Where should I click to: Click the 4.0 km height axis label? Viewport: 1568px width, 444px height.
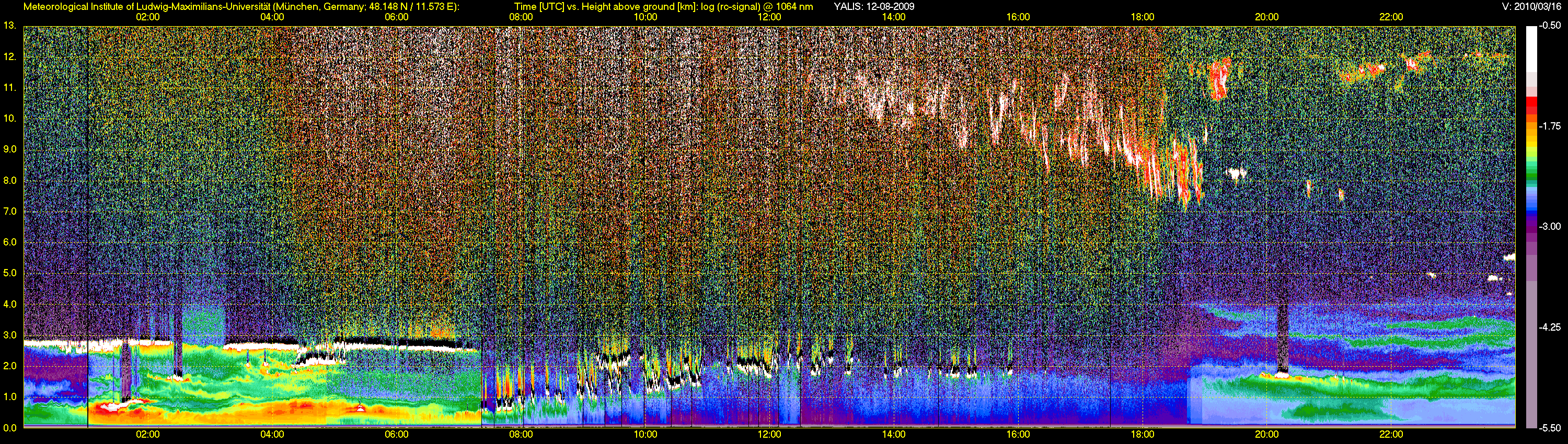(10, 304)
